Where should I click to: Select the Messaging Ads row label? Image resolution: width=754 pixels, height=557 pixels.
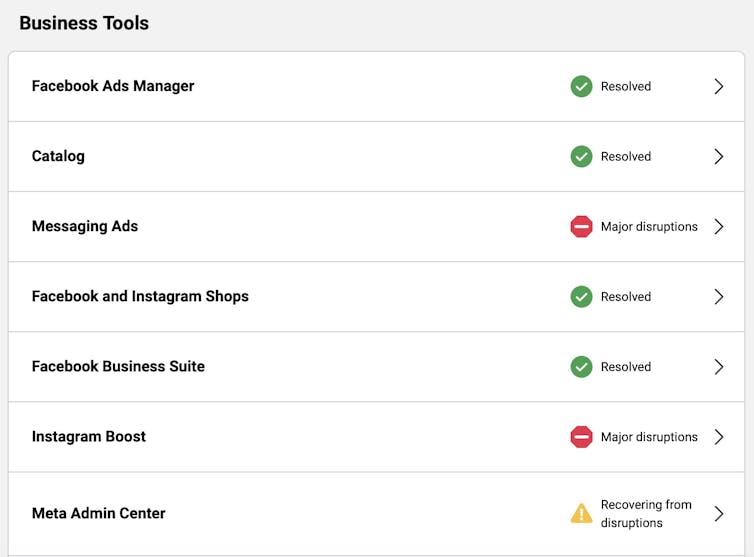[x=85, y=226]
